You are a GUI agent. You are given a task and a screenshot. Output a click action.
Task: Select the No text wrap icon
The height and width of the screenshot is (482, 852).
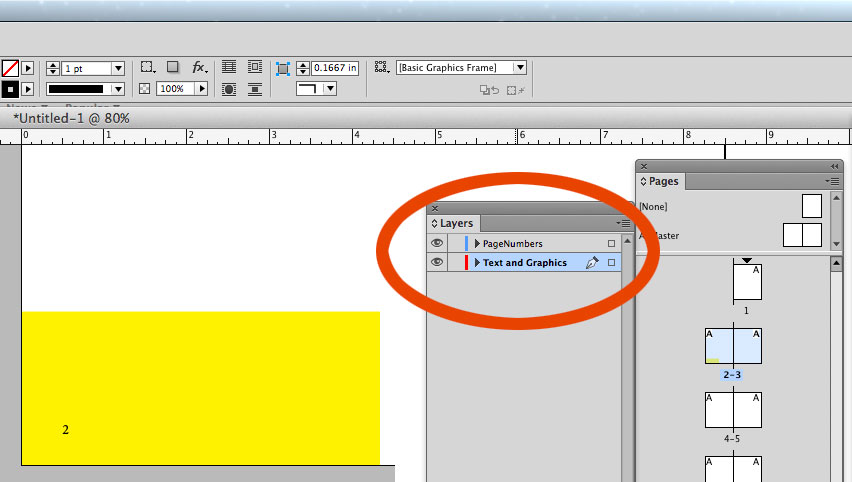pyautogui.click(x=229, y=67)
